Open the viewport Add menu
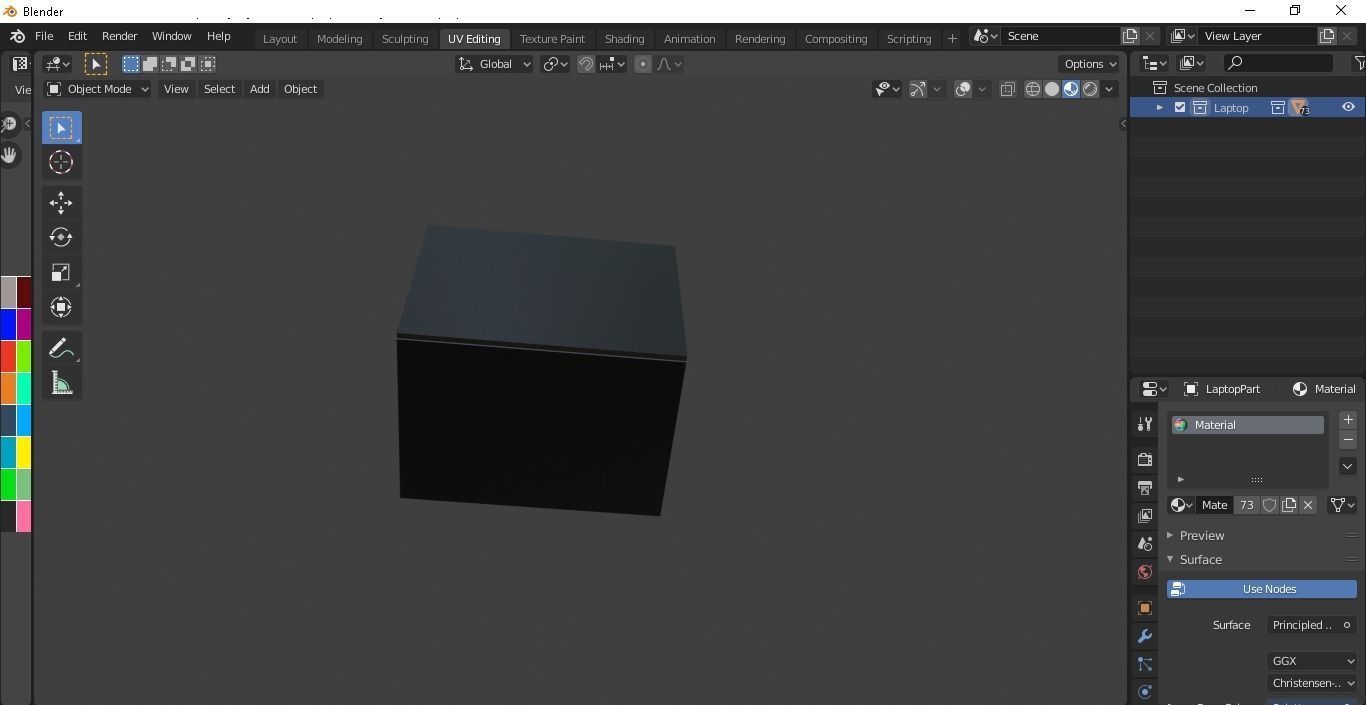Image resolution: width=1366 pixels, height=705 pixels. 259,89
